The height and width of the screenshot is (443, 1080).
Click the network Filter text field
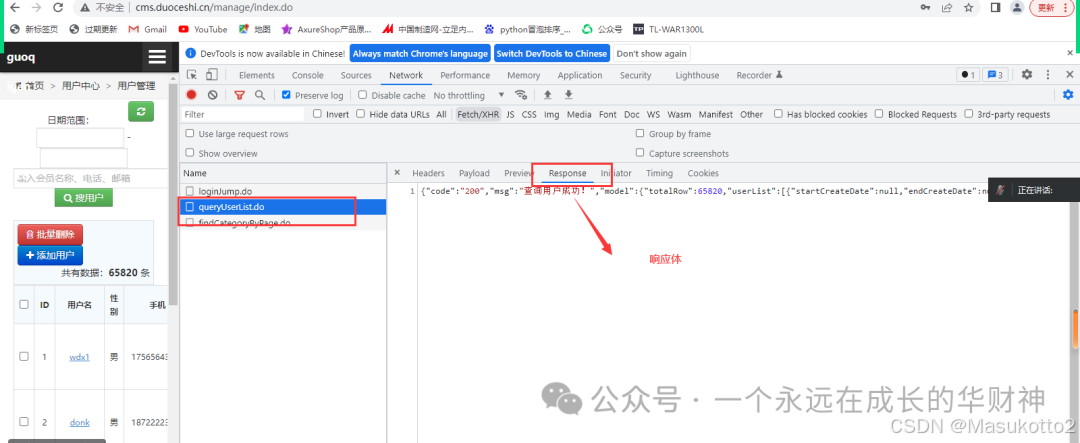(x=242, y=114)
